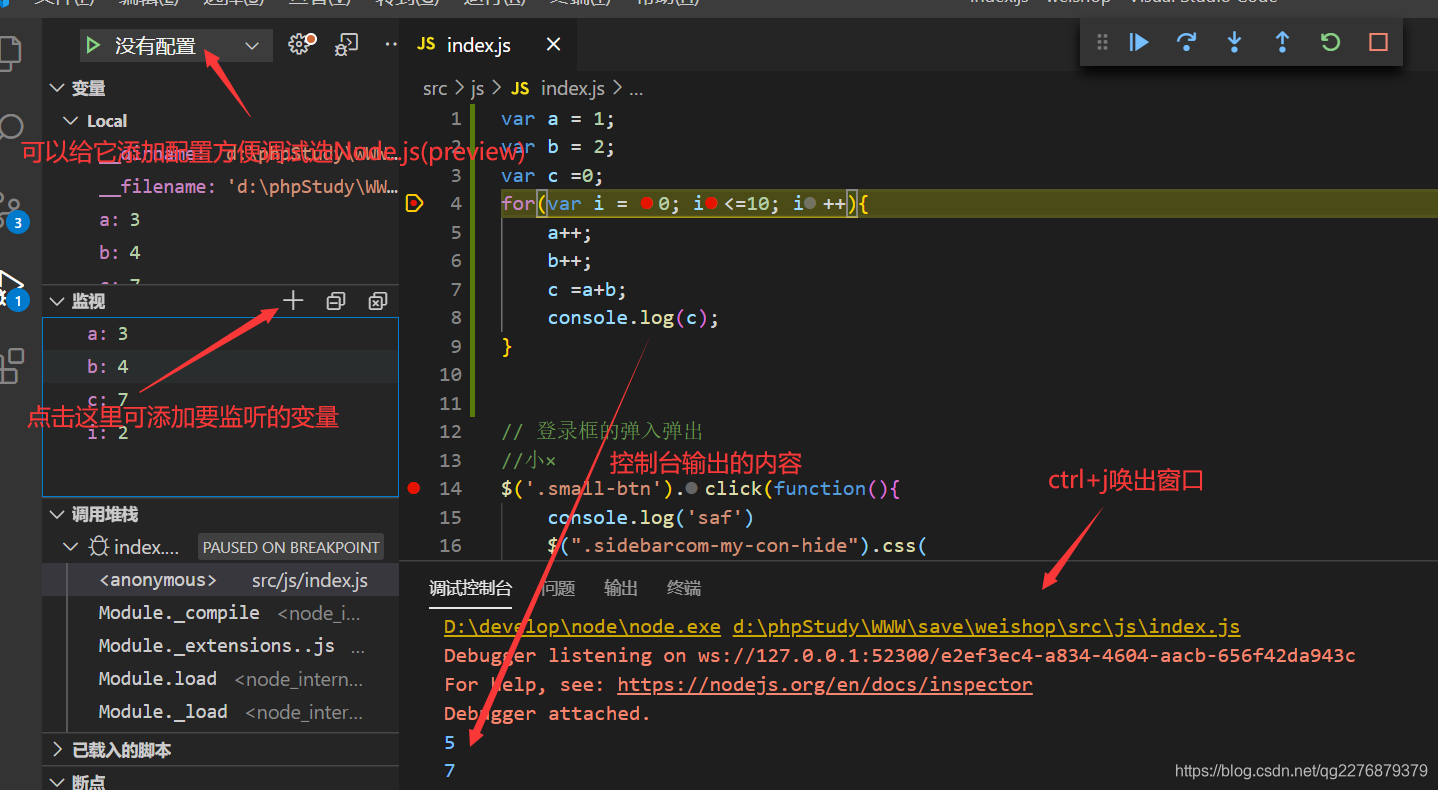Select watch expression a: 3
The image size is (1438, 790).
click(220, 334)
